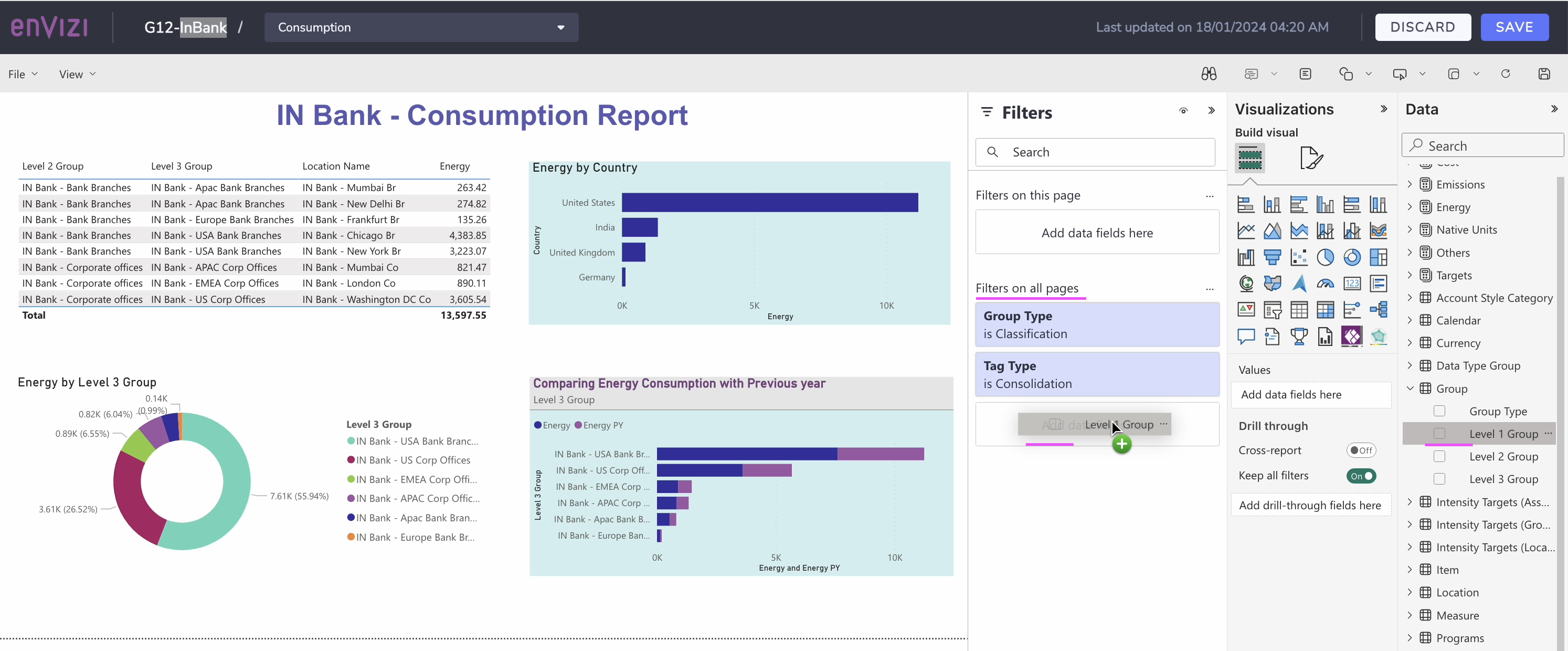Open the File menu
The height and width of the screenshot is (651, 1568).
pos(23,75)
